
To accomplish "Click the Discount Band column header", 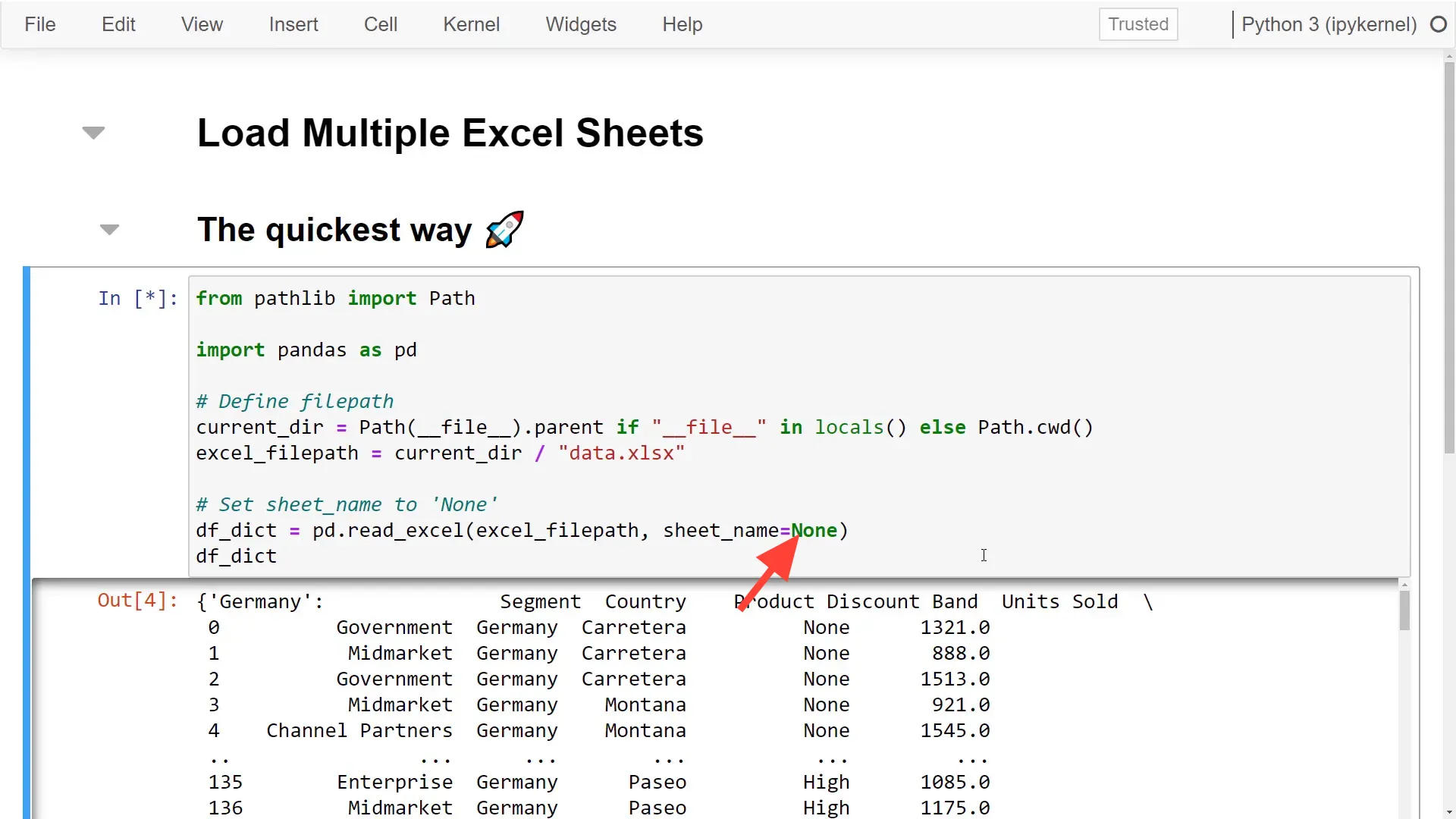I will click(x=902, y=602).
